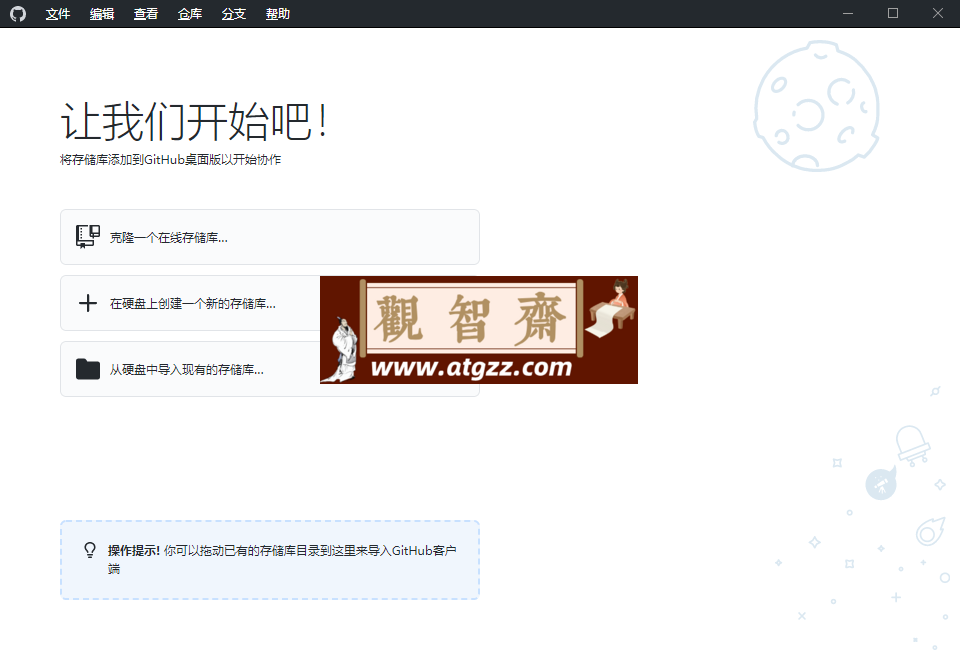Minimize the GitHub Desktop window
This screenshot has height=660, width=960.
point(848,13)
